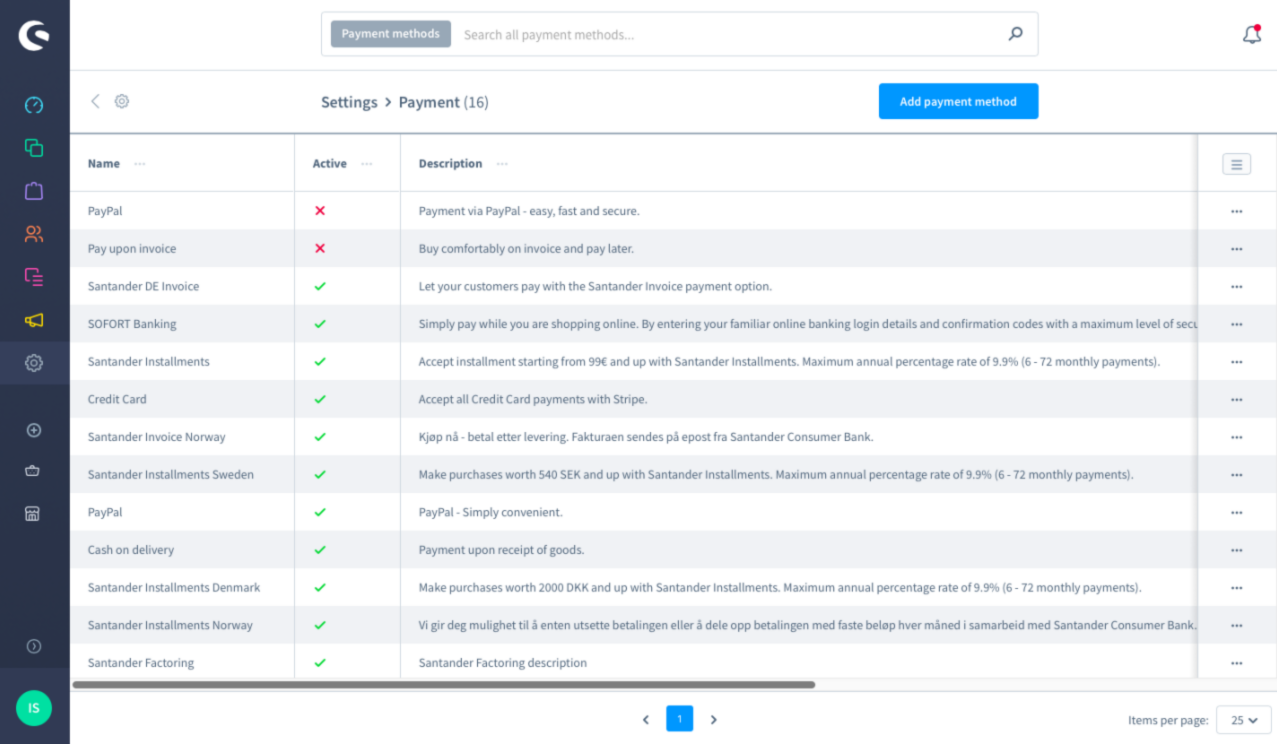Click green check for Santander Factoring
1277x744 pixels.
click(x=320, y=663)
